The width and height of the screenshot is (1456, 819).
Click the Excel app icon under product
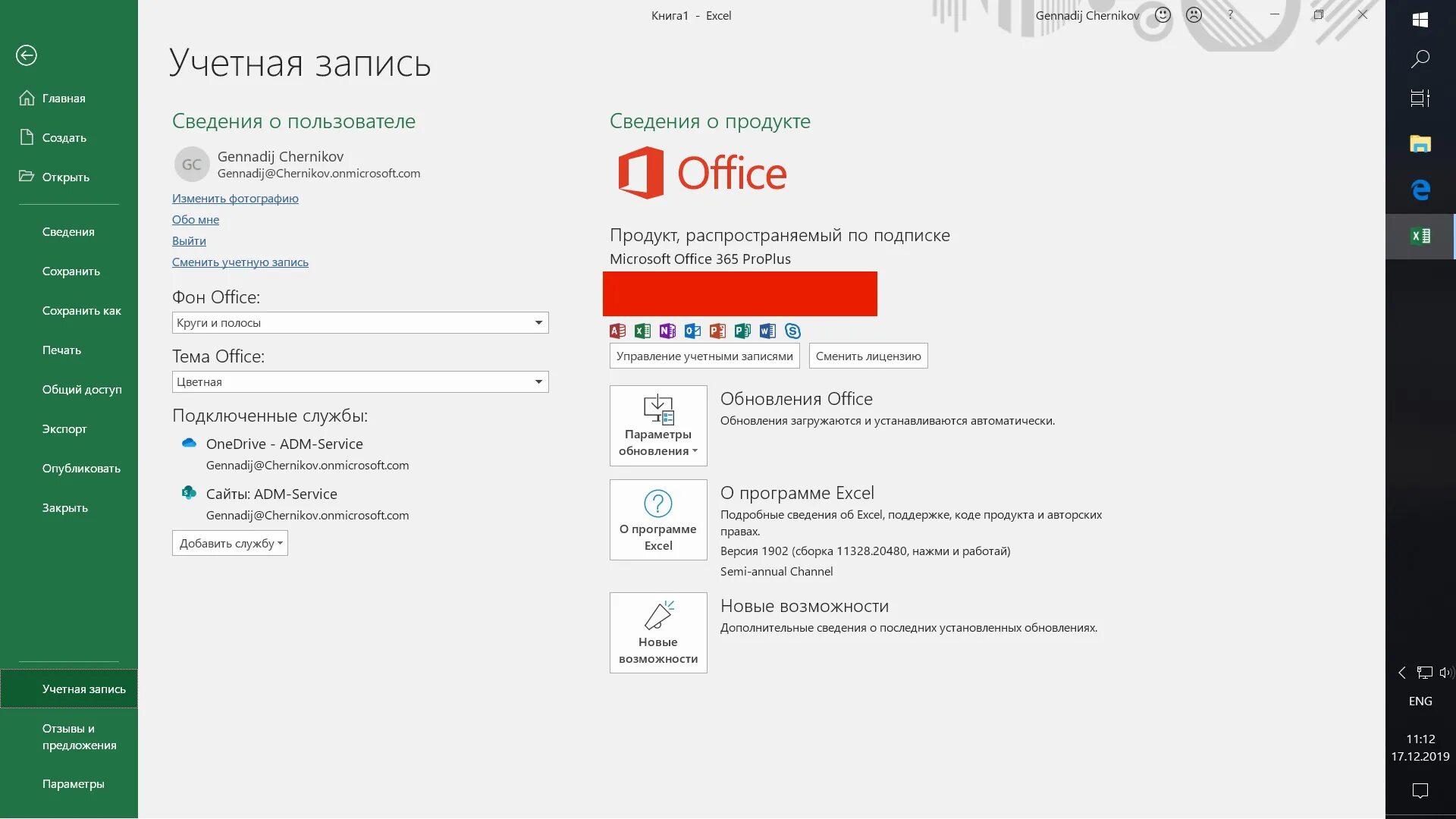point(643,331)
